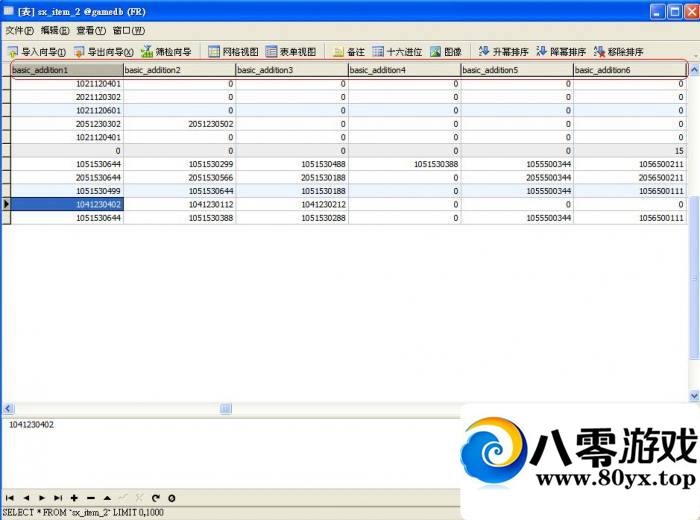Screen dimensions: 700x520
Task: Open the View (查看) menu
Action: [90, 30]
